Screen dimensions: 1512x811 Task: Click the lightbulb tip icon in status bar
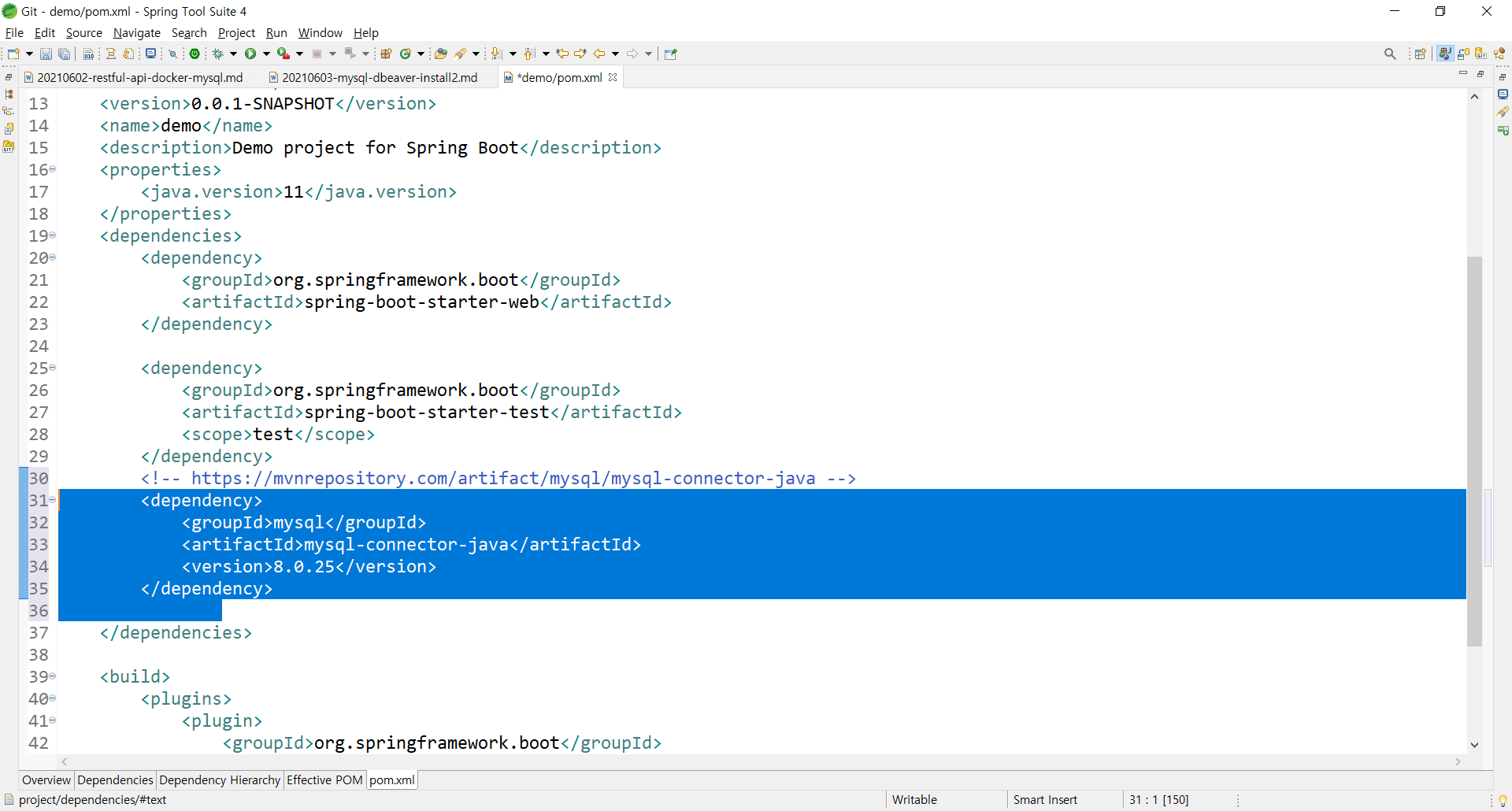[x=1503, y=800]
